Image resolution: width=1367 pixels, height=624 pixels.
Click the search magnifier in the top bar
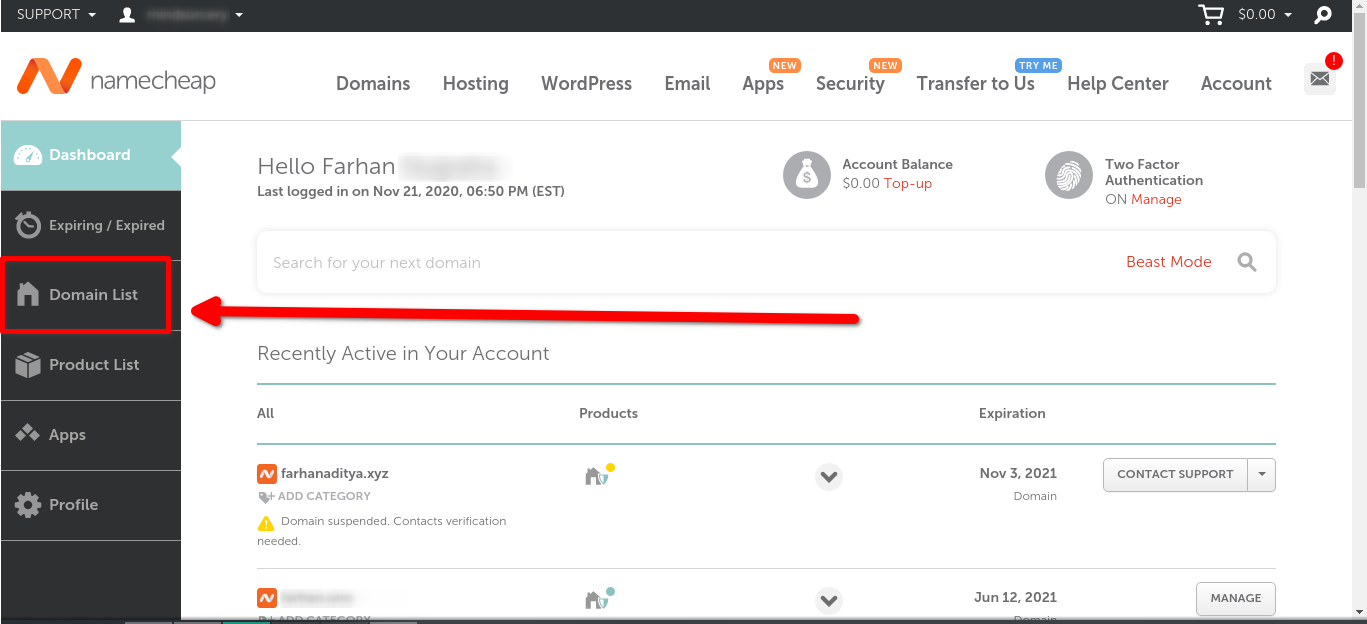click(1322, 15)
